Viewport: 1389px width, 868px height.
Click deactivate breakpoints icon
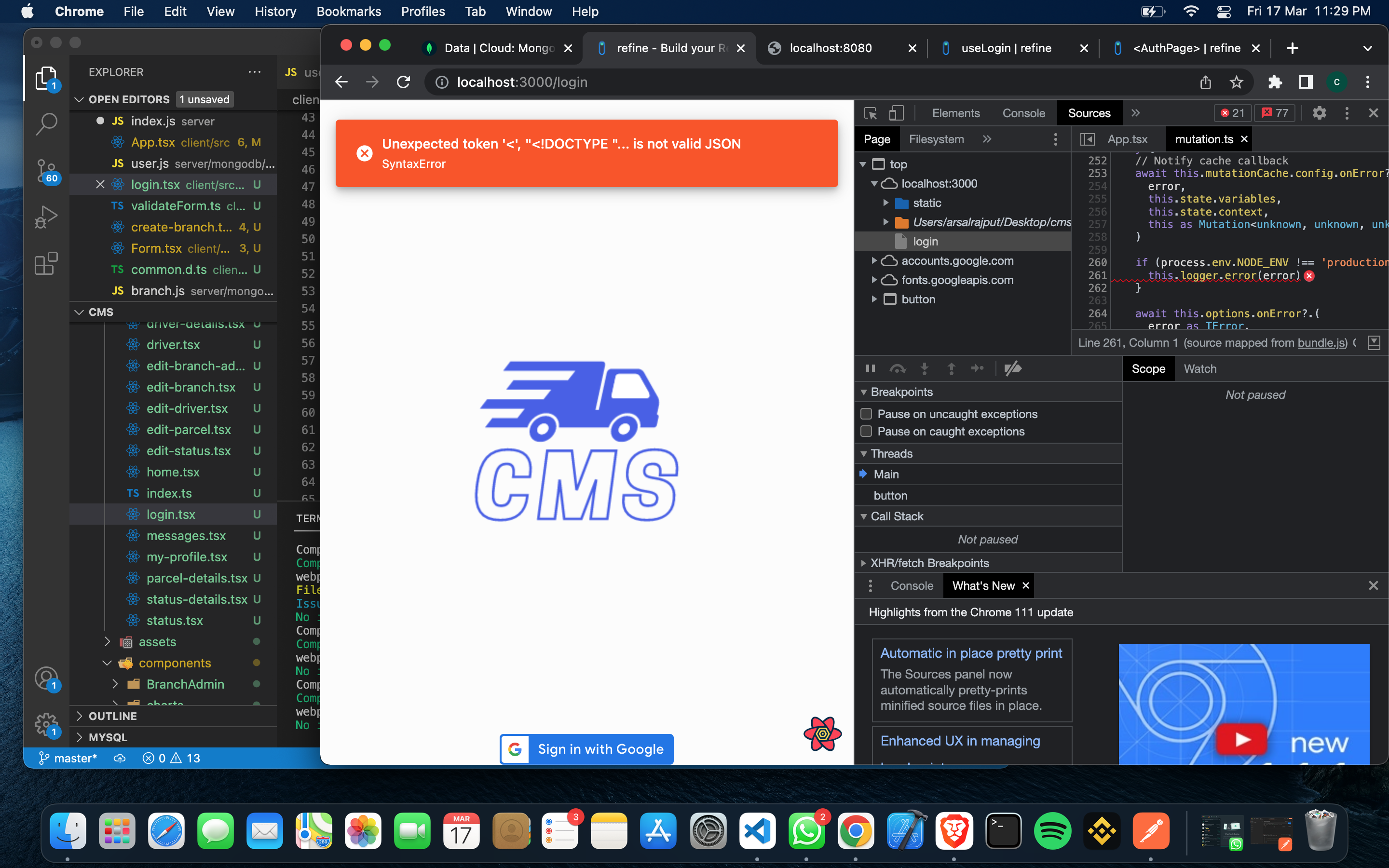[1012, 368]
